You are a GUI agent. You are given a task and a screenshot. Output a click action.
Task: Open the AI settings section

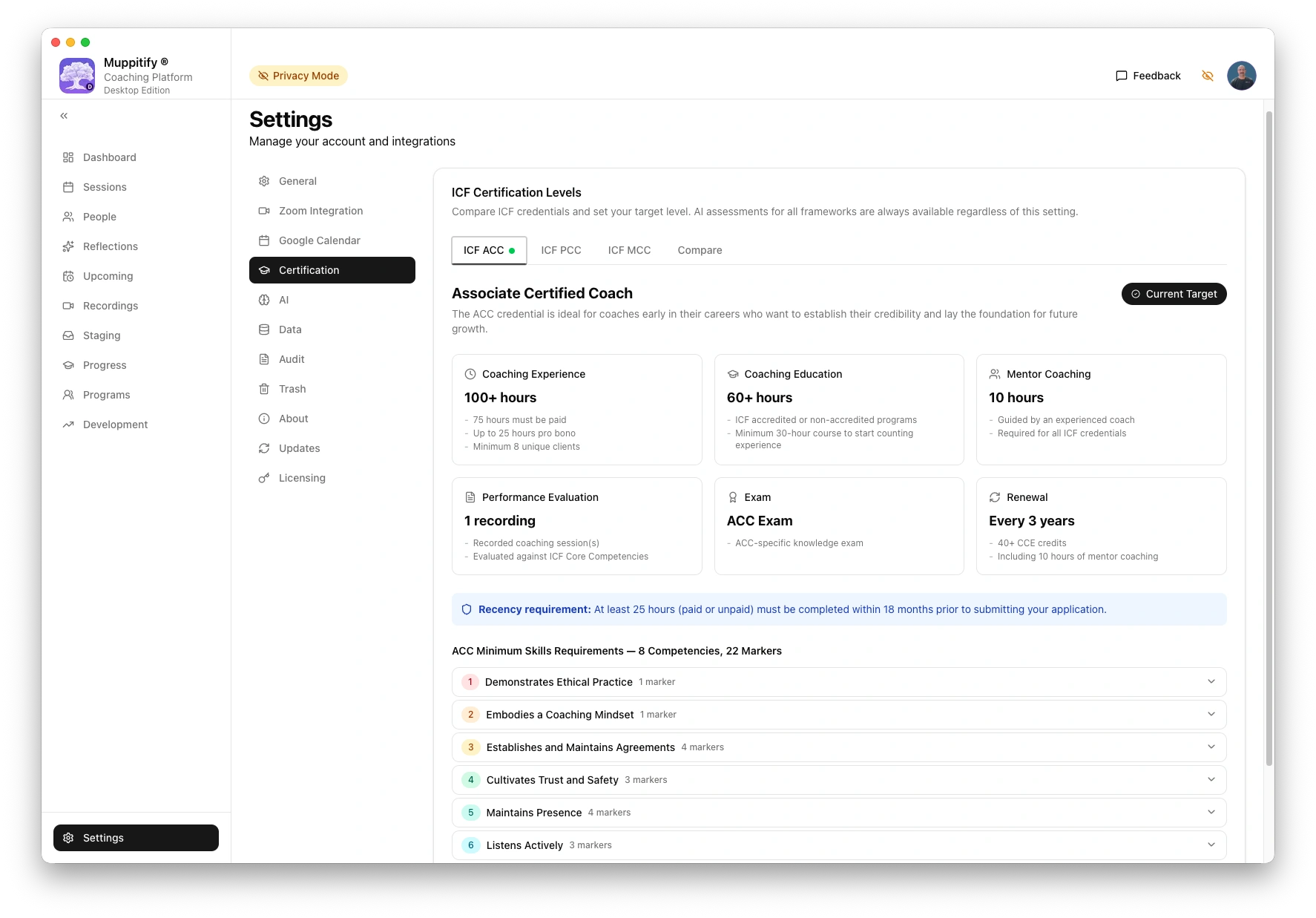283,300
